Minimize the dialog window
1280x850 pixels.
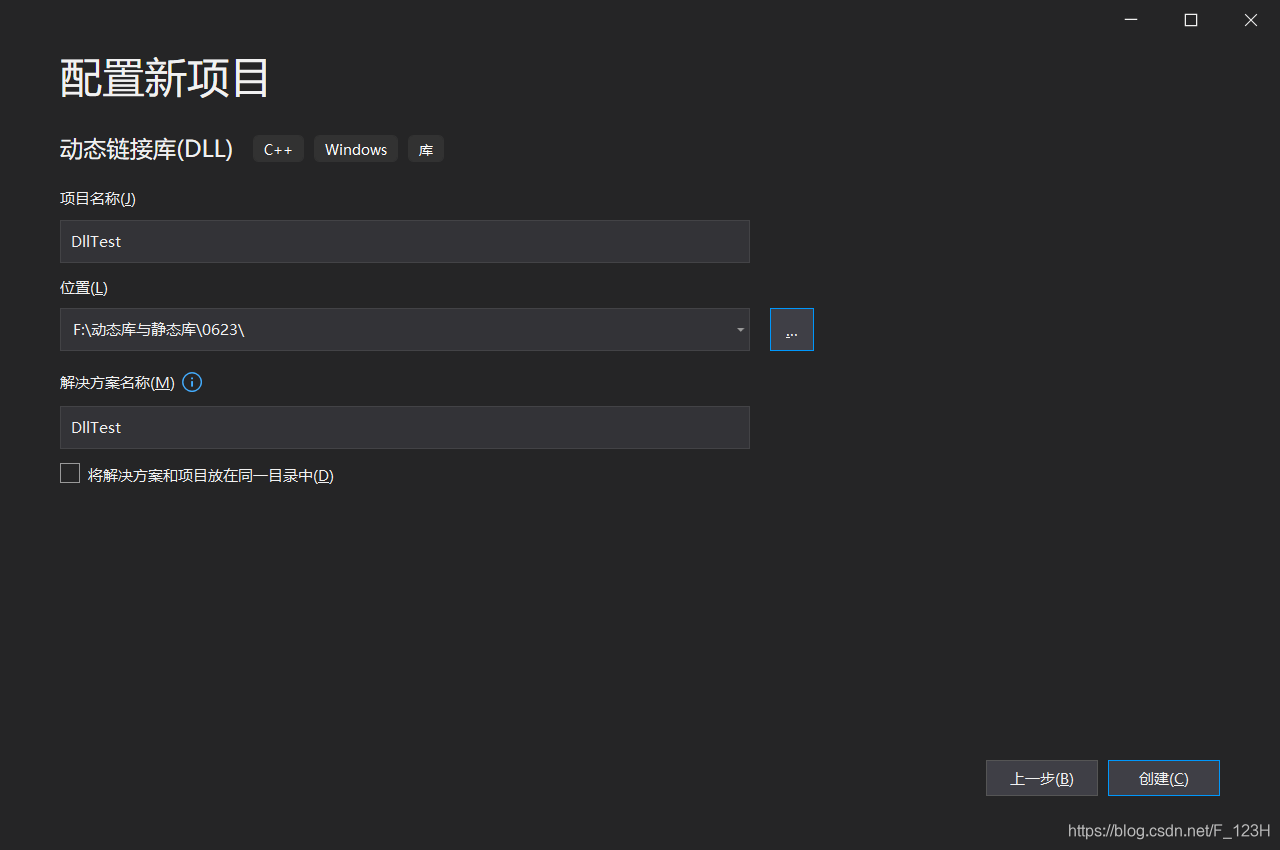click(x=1131, y=19)
